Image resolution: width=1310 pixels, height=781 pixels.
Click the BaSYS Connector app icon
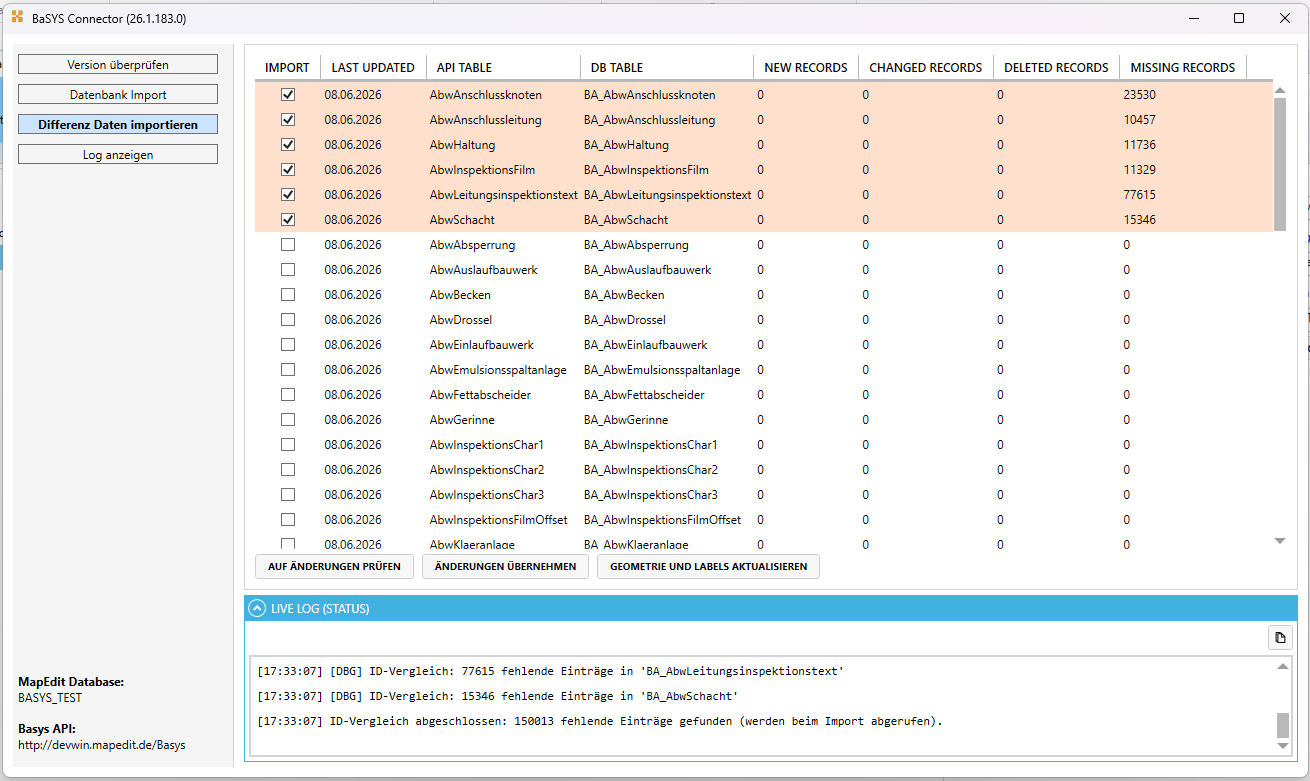coord(17,18)
